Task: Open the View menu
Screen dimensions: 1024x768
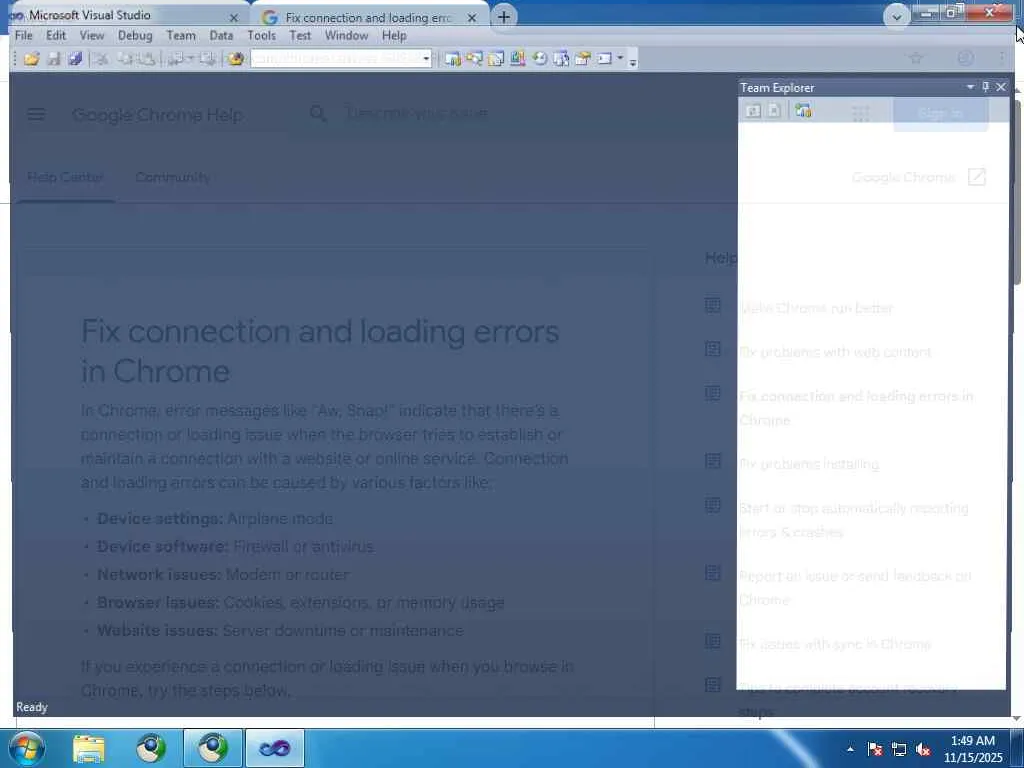Action: (x=92, y=35)
